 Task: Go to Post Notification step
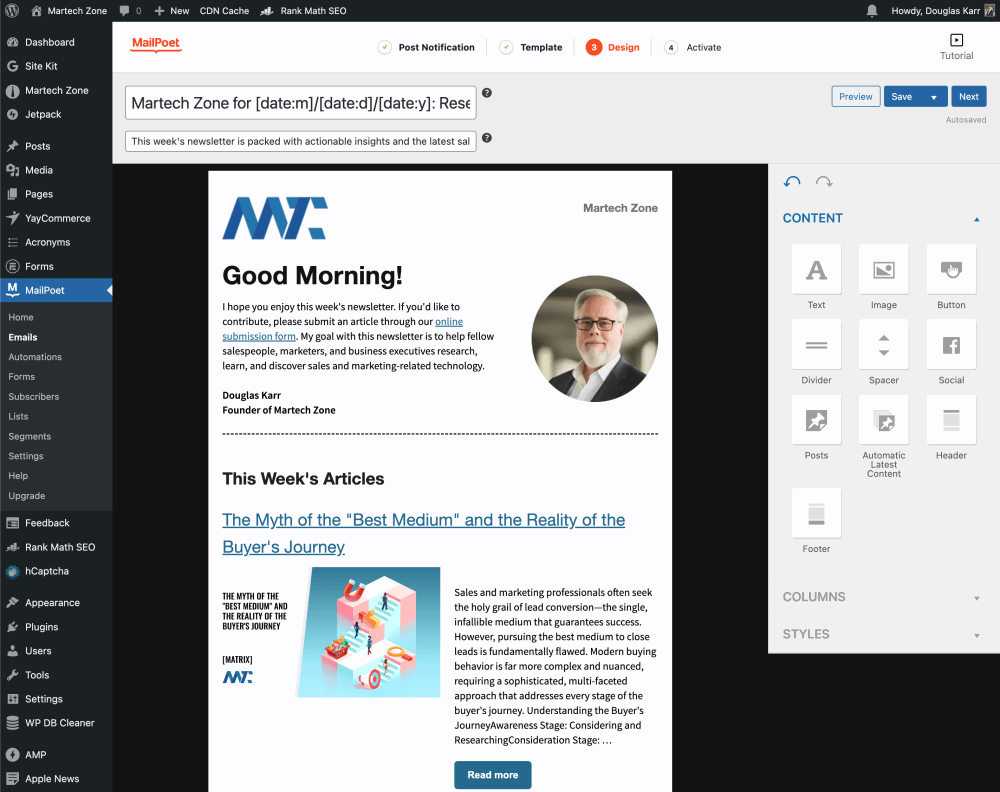[x=426, y=47]
